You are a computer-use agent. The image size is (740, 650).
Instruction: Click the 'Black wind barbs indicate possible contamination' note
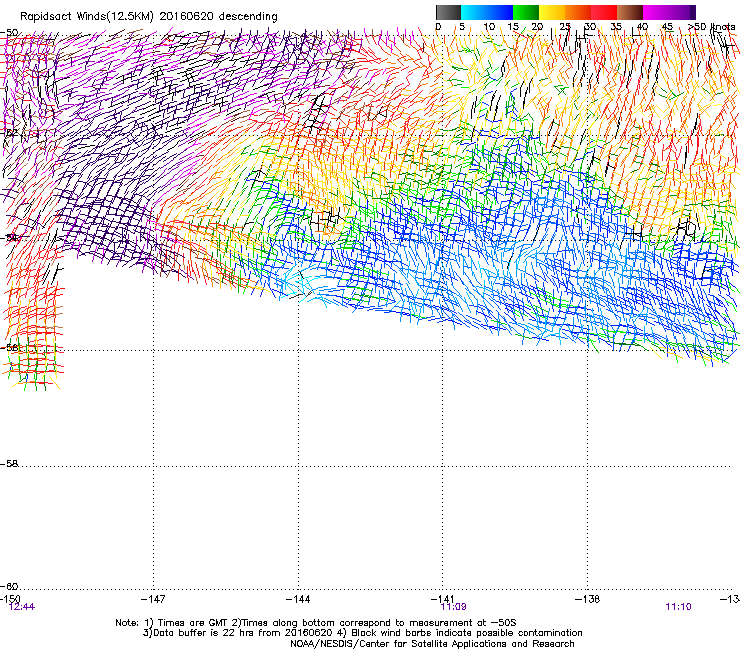pyautogui.click(x=467, y=633)
